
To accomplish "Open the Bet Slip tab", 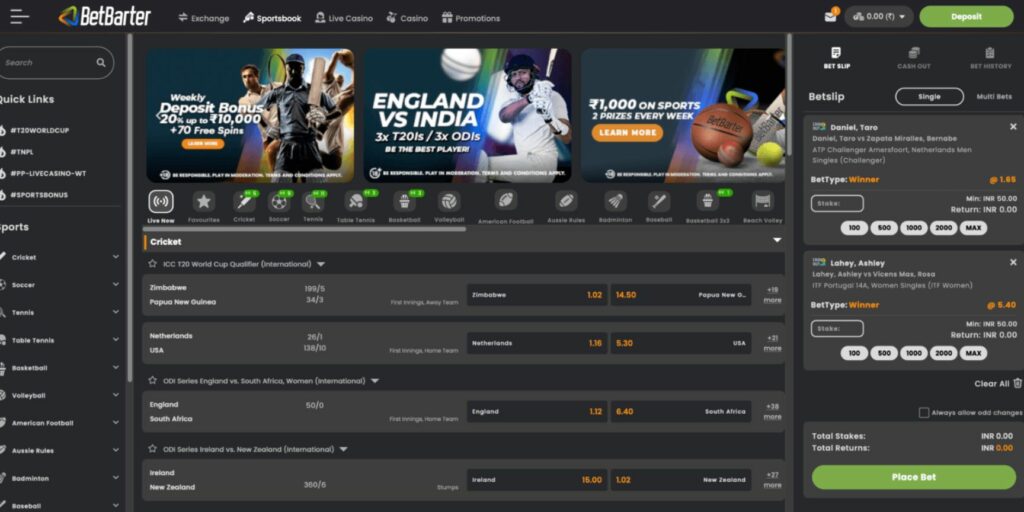I will coord(836,58).
